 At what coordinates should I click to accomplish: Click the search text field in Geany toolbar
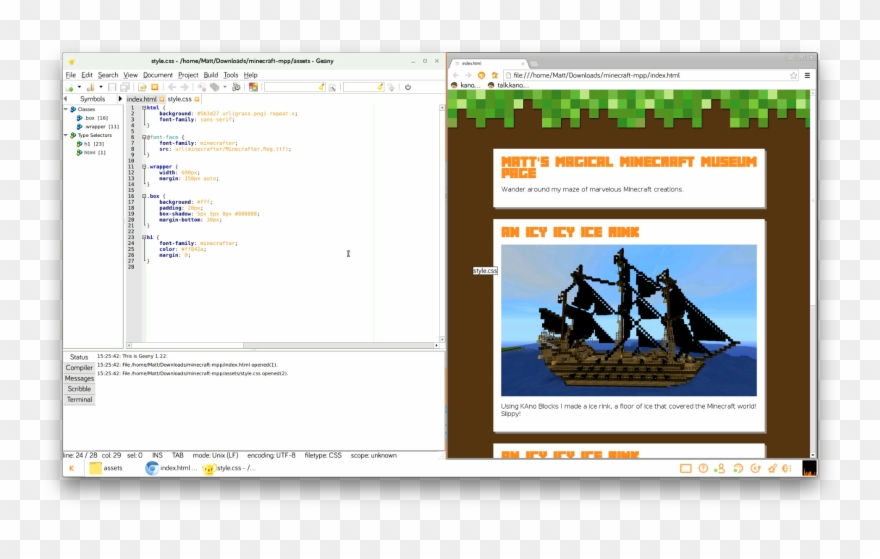click(x=295, y=87)
